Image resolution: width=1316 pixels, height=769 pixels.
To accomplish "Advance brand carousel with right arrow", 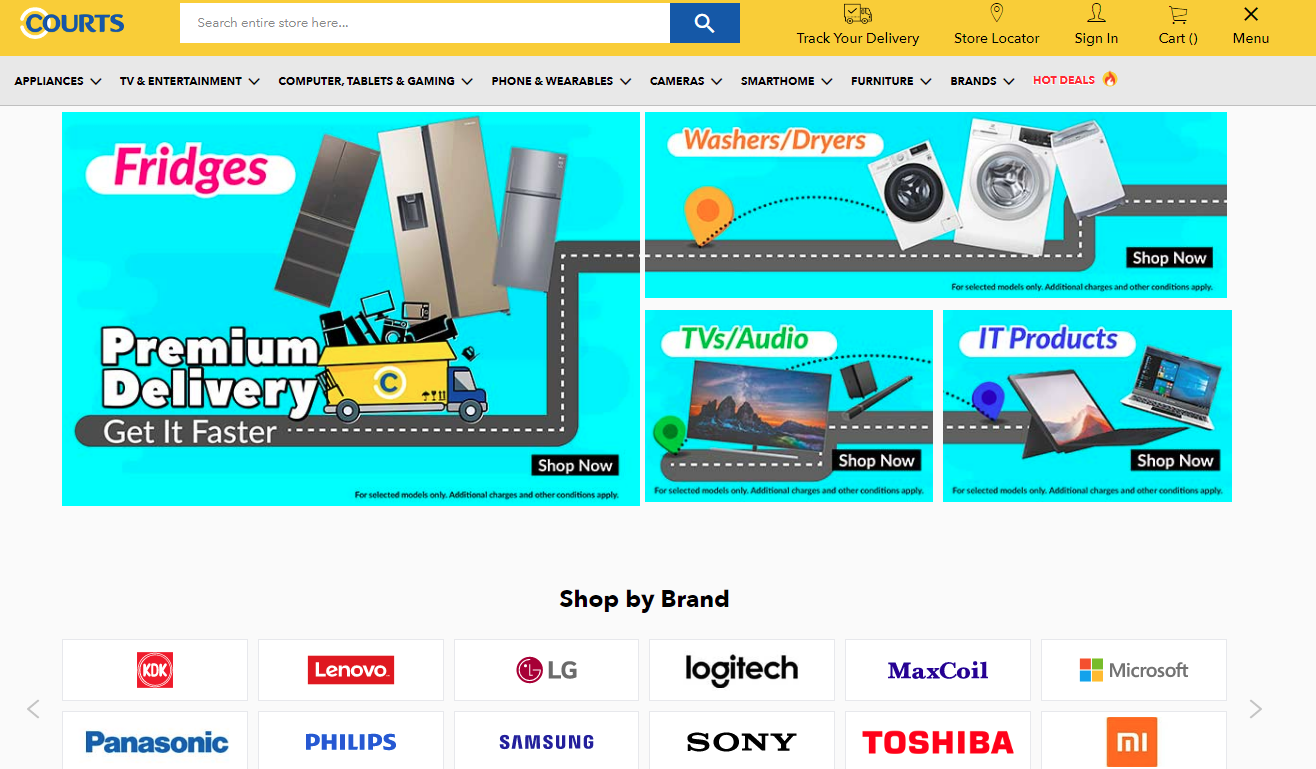I will point(1256,709).
